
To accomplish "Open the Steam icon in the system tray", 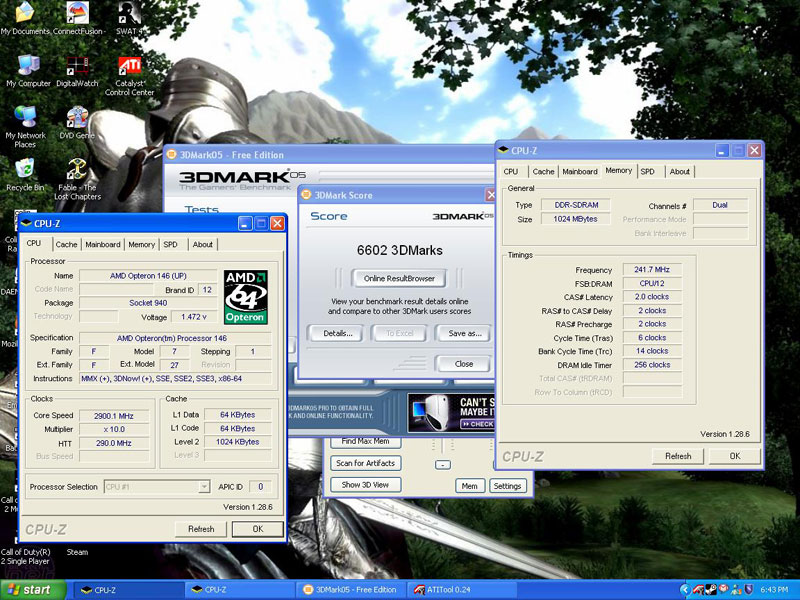I will [x=711, y=590].
